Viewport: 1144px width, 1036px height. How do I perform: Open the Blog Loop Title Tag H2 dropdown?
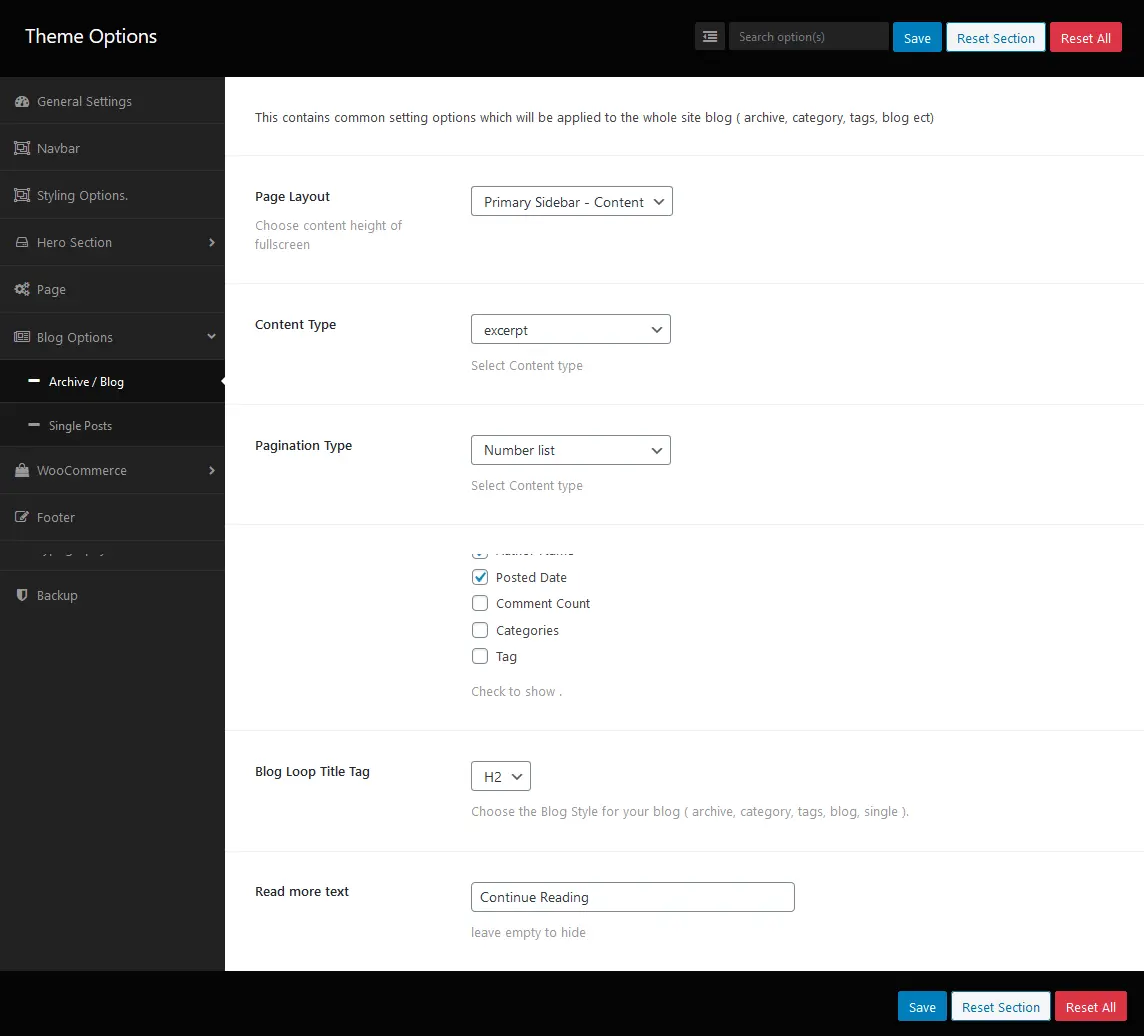pyautogui.click(x=500, y=776)
